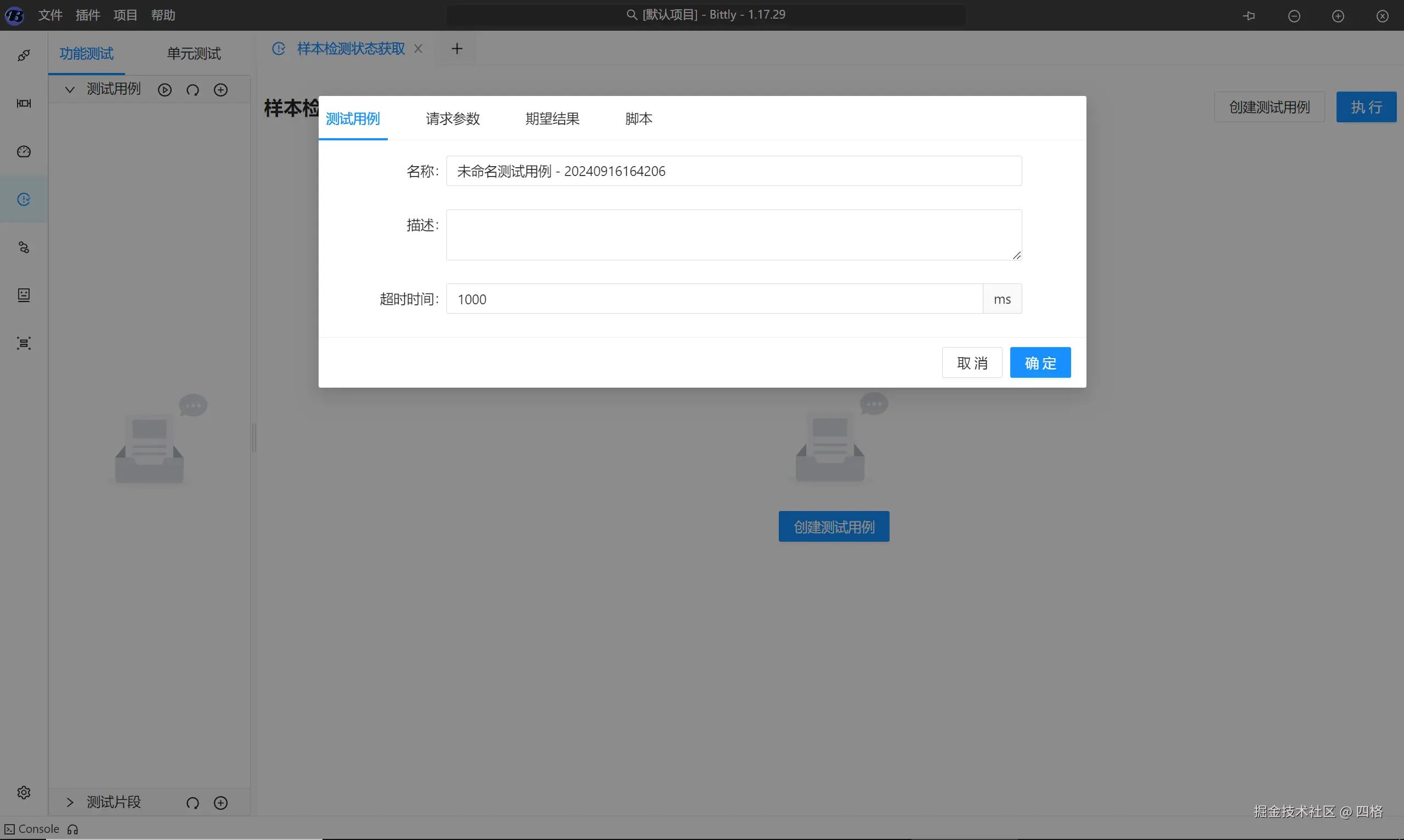This screenshot has width=1404, height=840.
Task: Collapse the 测试用例 section
Action: click(x=70, y=89)
